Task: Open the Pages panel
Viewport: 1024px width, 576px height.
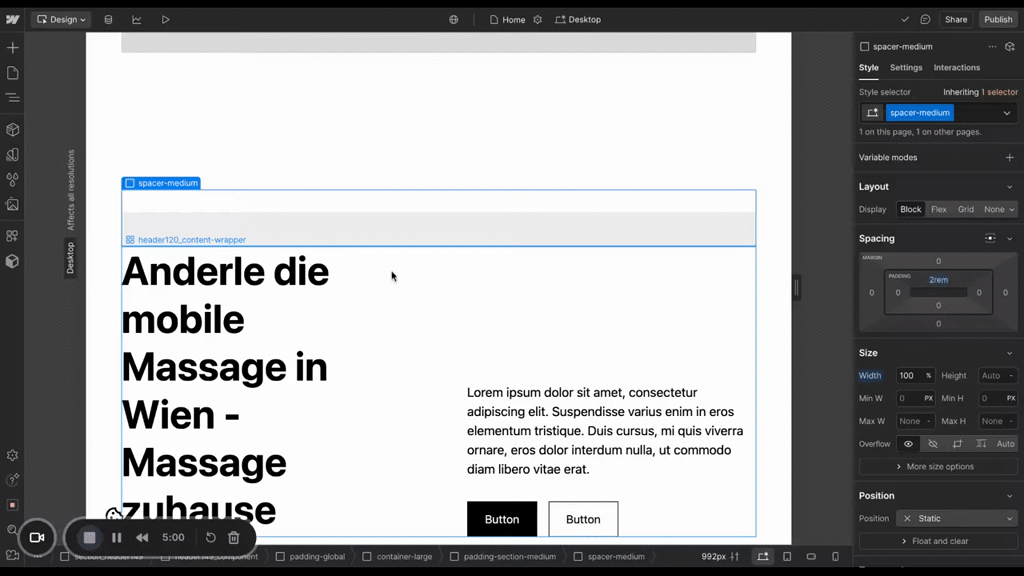Action: coord(12,73)
